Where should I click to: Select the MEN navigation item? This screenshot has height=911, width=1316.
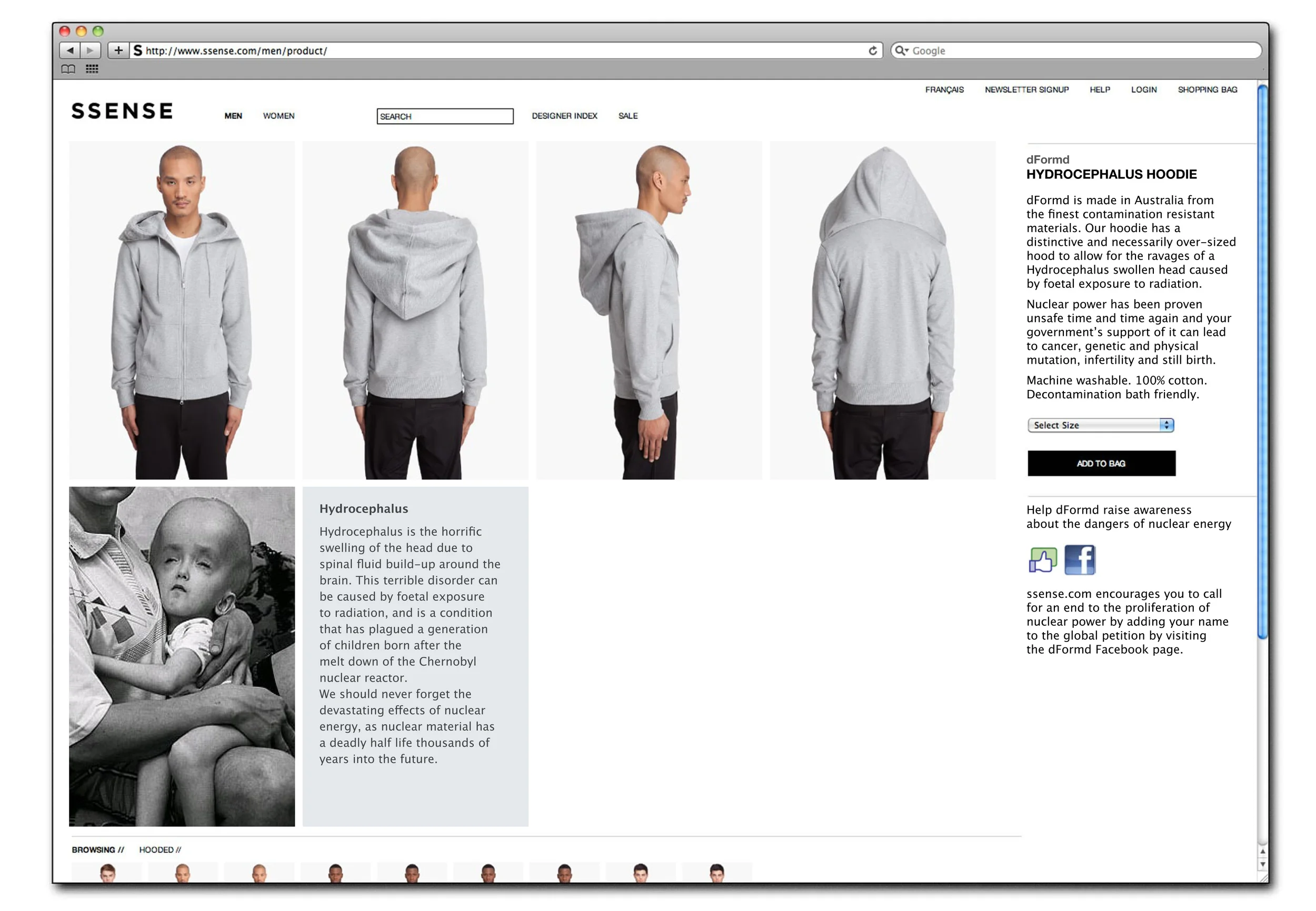233,116
